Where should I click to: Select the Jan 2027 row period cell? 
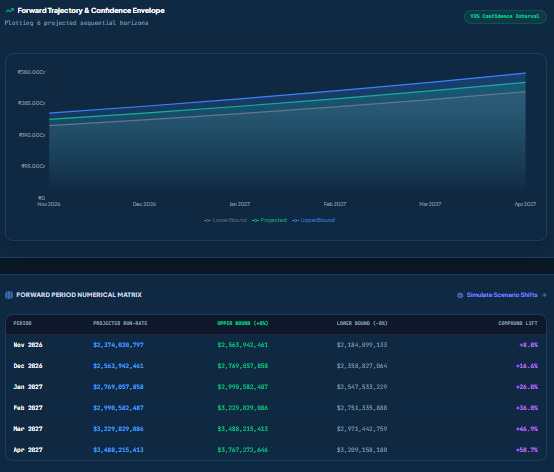click(x=28, y=387)
